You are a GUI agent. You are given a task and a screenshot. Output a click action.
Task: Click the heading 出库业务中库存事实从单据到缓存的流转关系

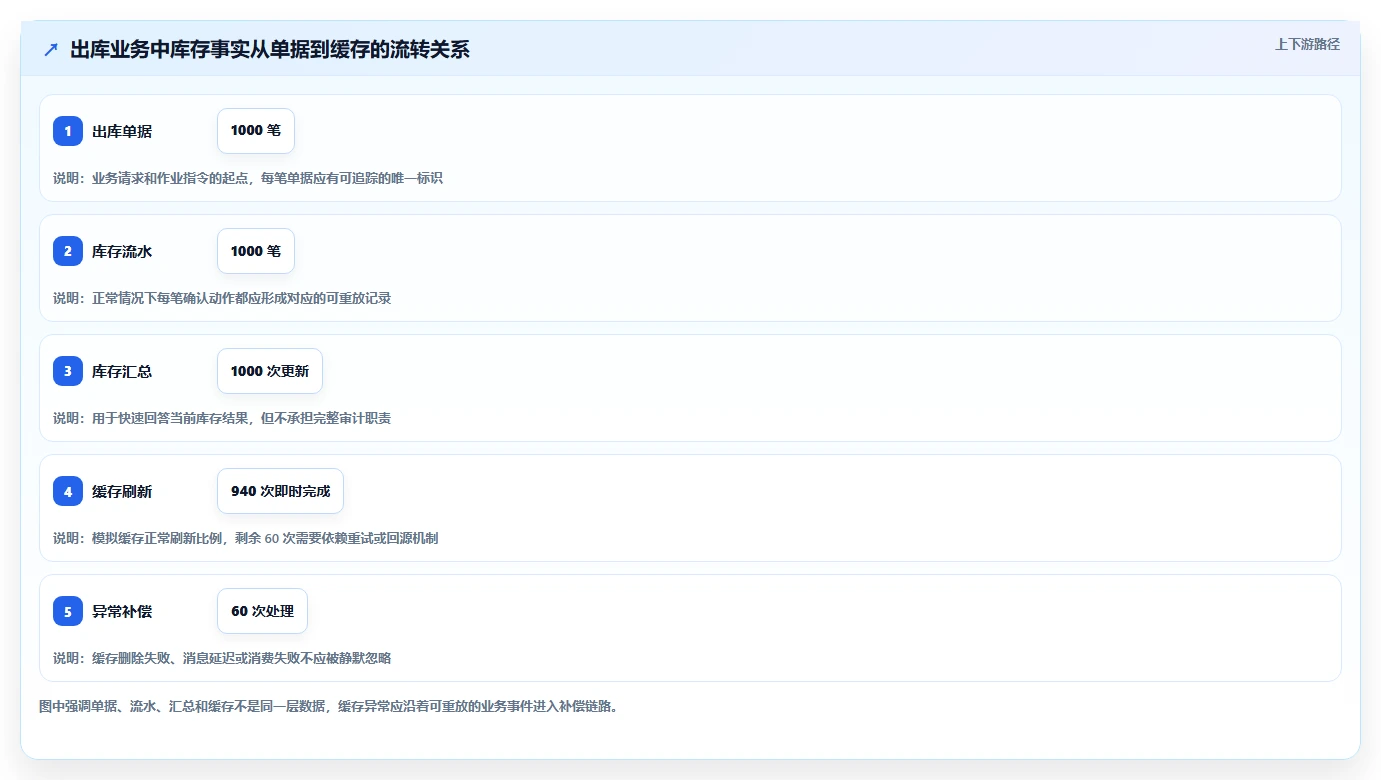point(270,49)
